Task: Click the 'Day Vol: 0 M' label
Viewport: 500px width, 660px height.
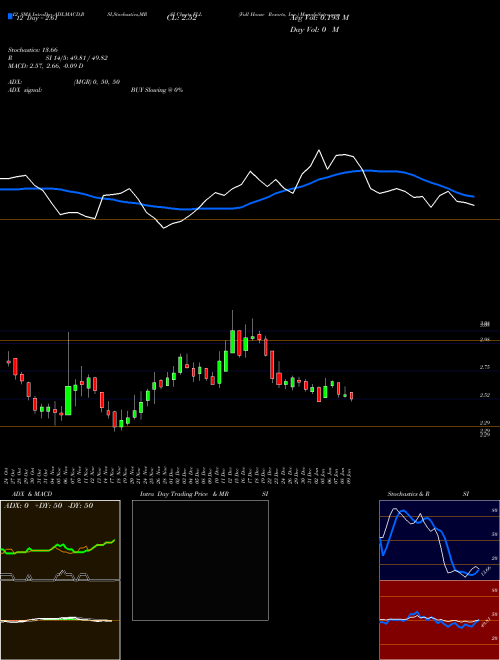Action: (314, 30)
